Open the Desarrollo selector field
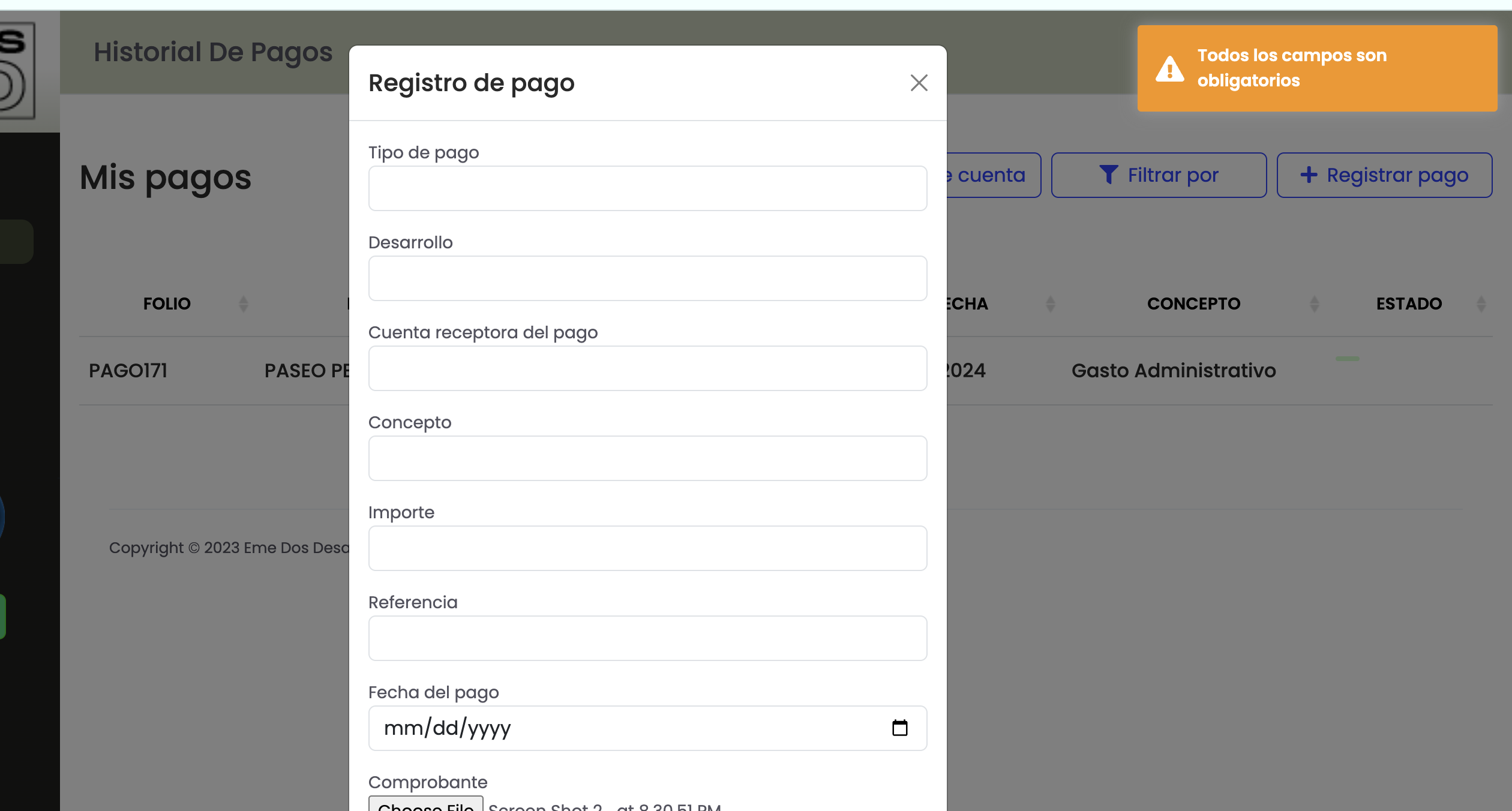Viewport: 1512px width, 811px height. point(647,278)
